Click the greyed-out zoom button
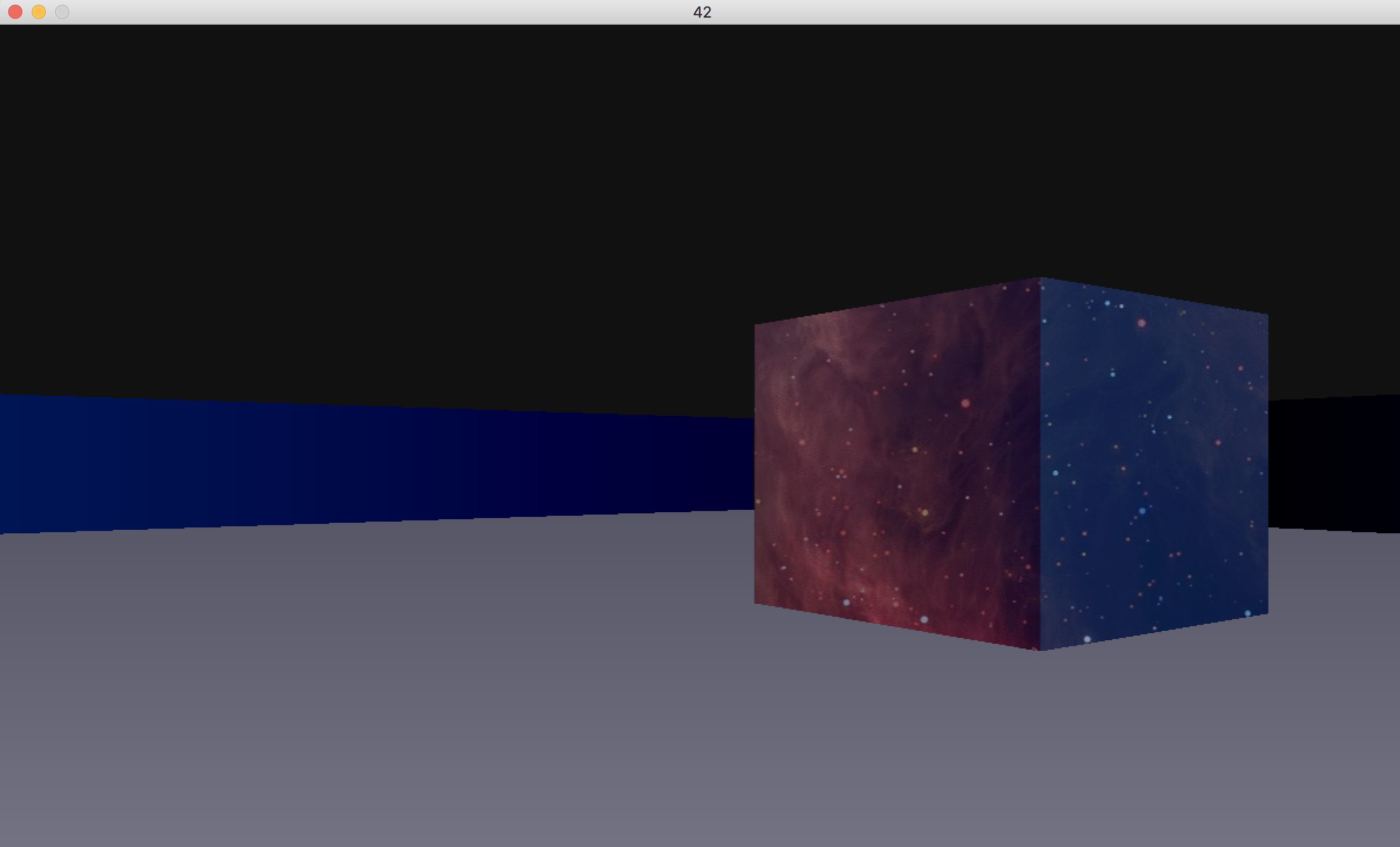 (x=62, y=12)
